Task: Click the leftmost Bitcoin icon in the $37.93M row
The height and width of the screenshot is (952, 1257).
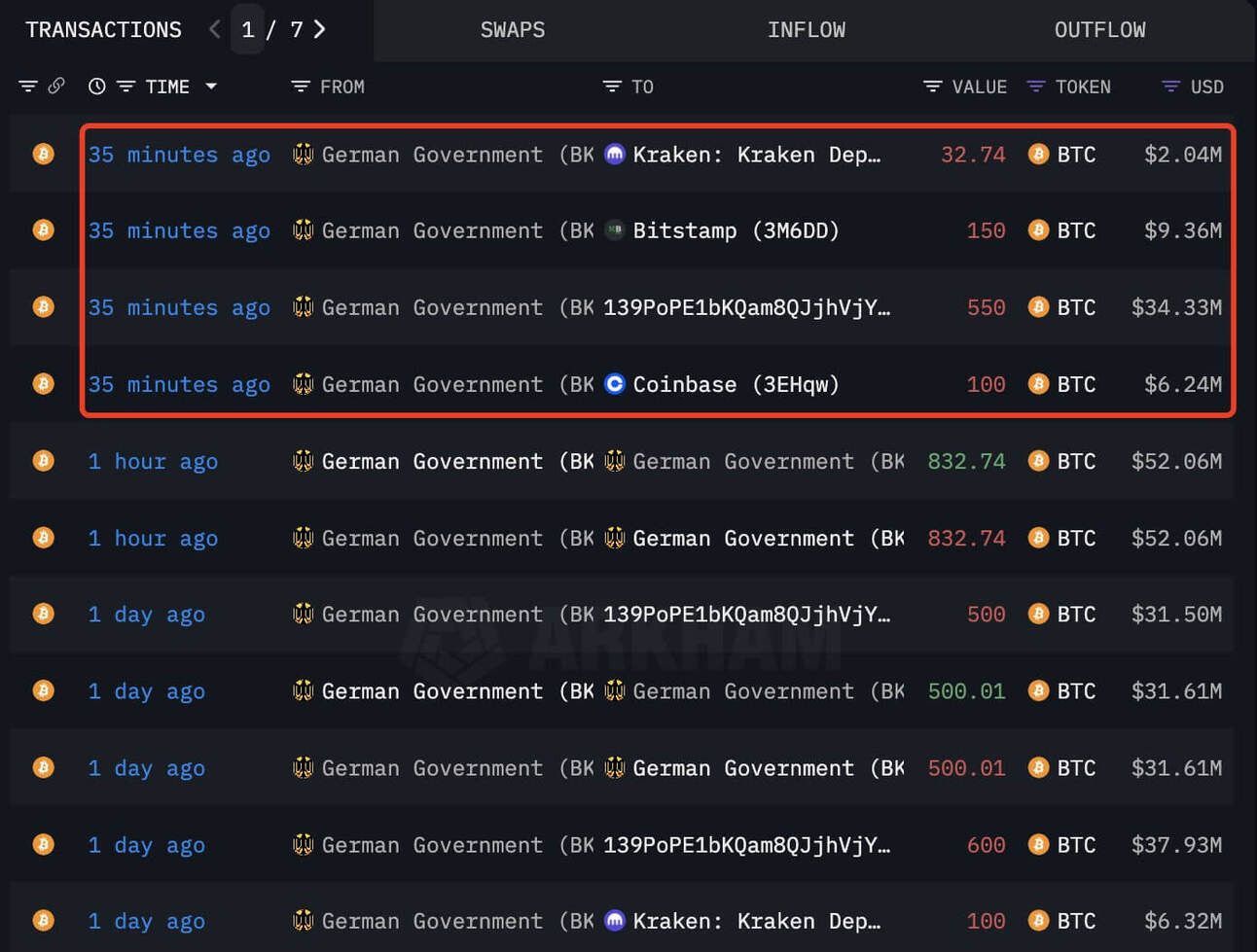Action: pos(44,844)
